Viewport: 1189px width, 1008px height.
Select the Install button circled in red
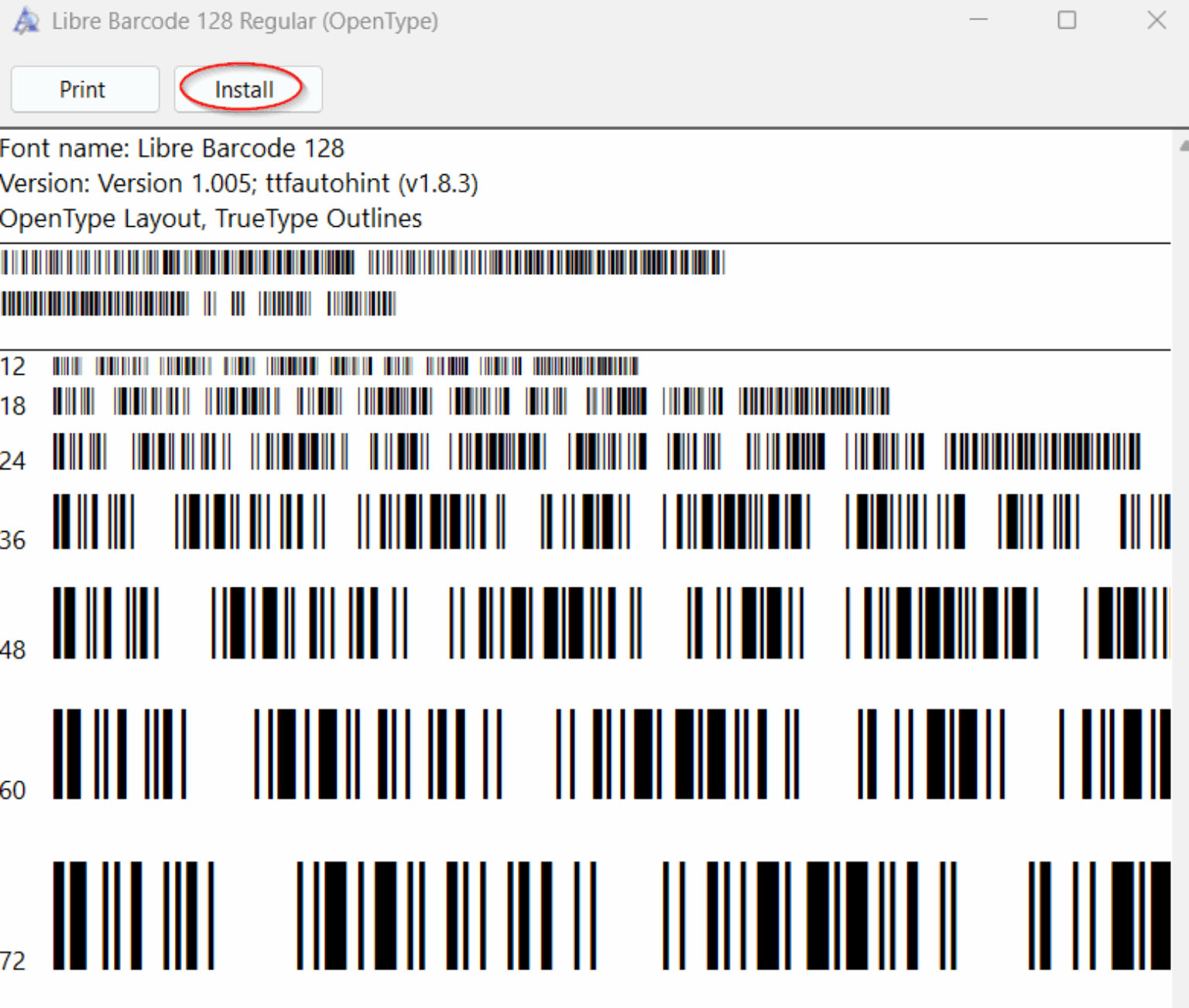[x=245, y=89]
